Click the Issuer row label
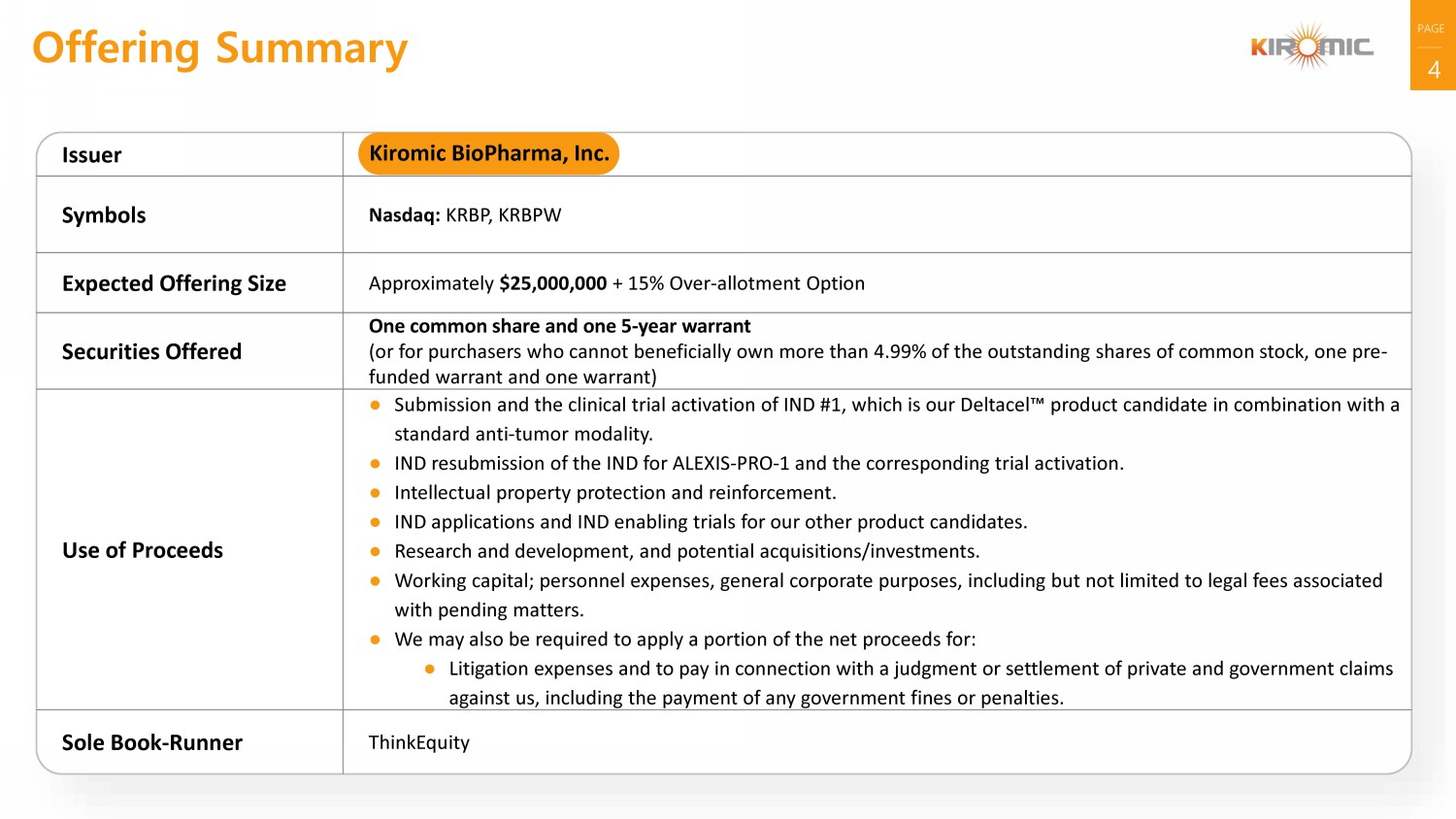Image resolution: width=1456 pixels, height=819 pixels. click(91, 155)
